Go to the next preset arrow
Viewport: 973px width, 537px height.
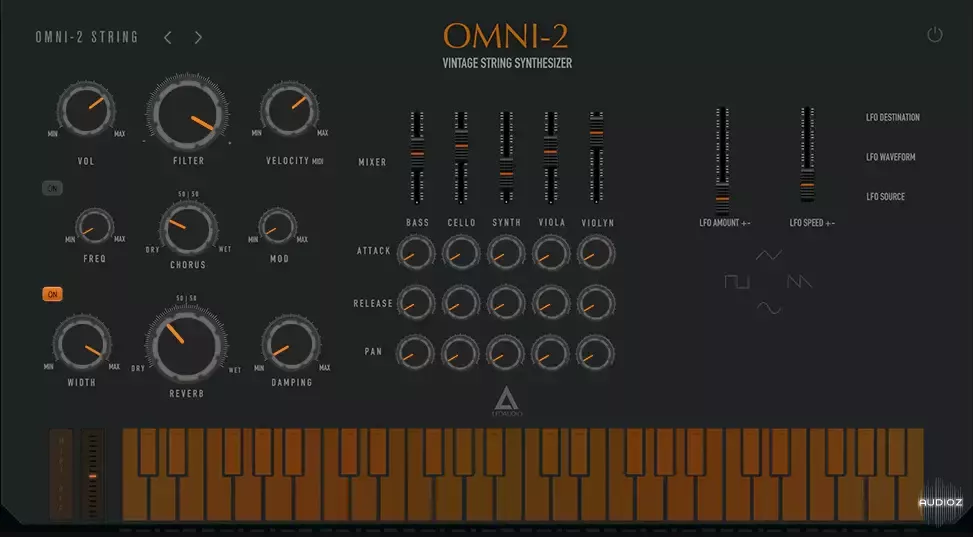click(198, 38)
